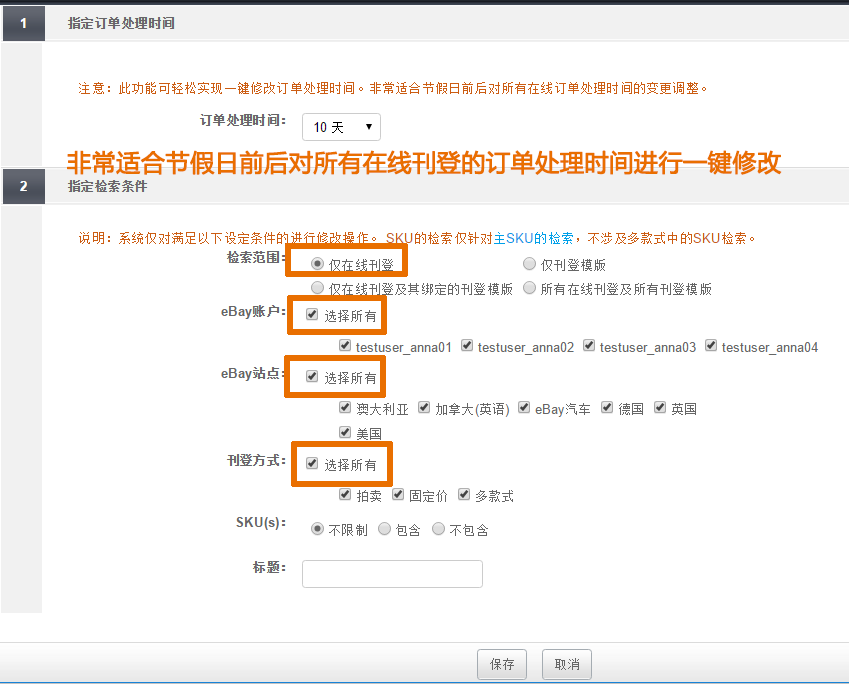
Task: Select the 仅刊登模版 radio option
Action: click(529, 264)
